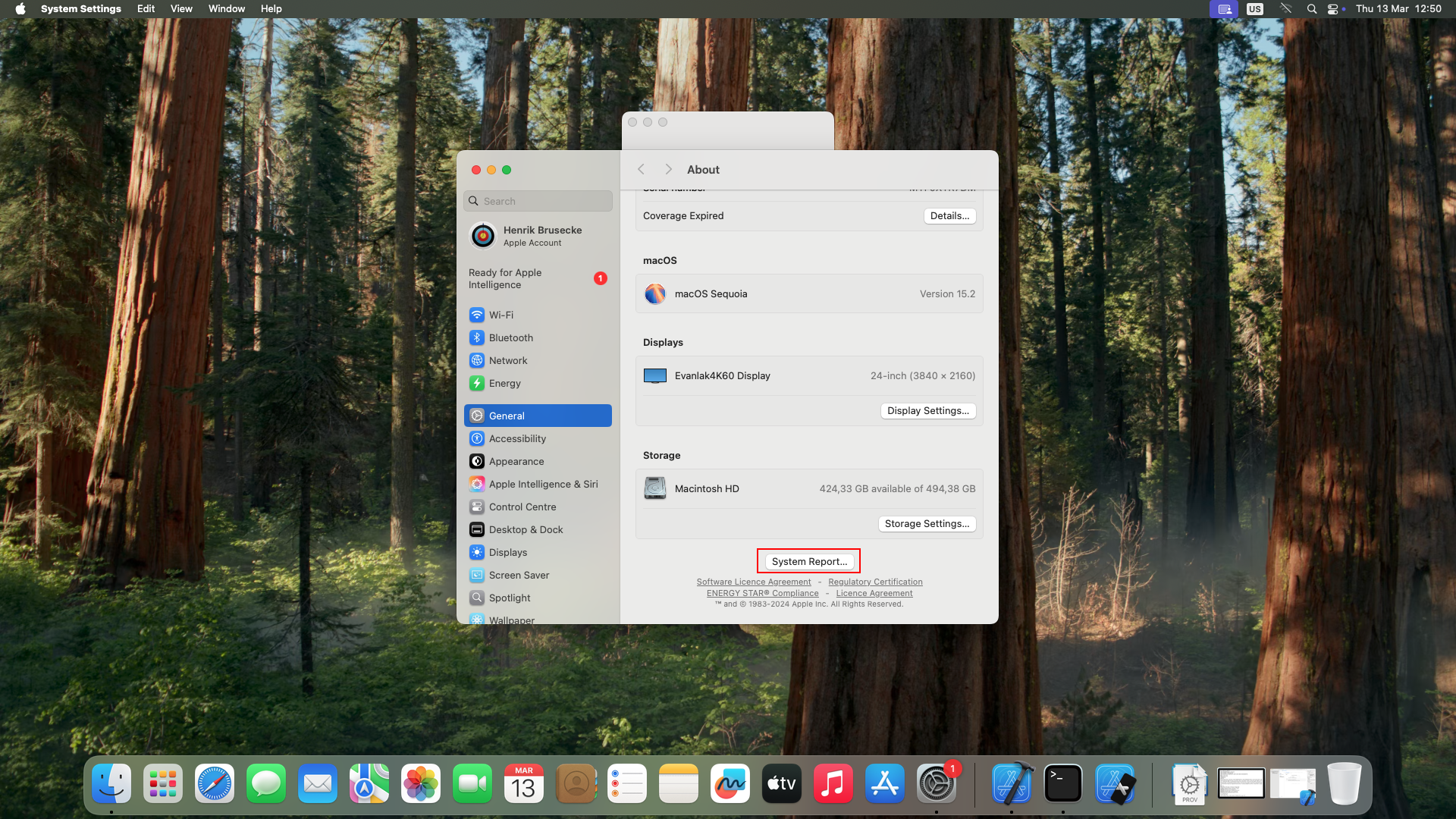Click the US input source indicator
This screenshot has width=1456, height=819.
[1255, 9]
